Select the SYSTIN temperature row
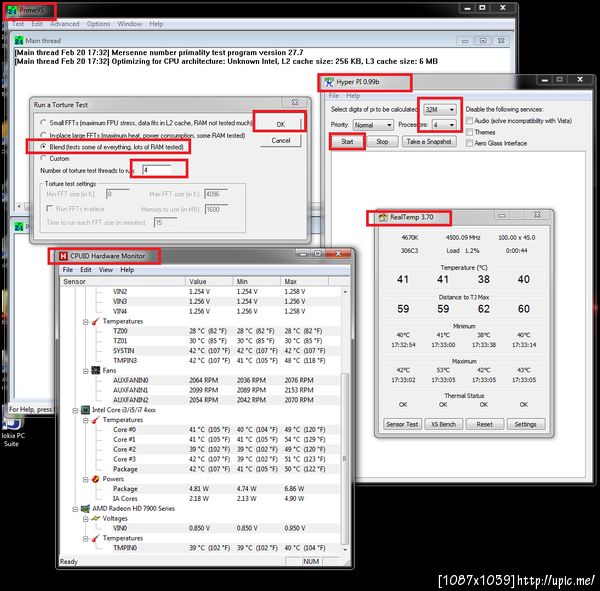Viewport: 600px width, 591px height. click(x=199, y=351)
